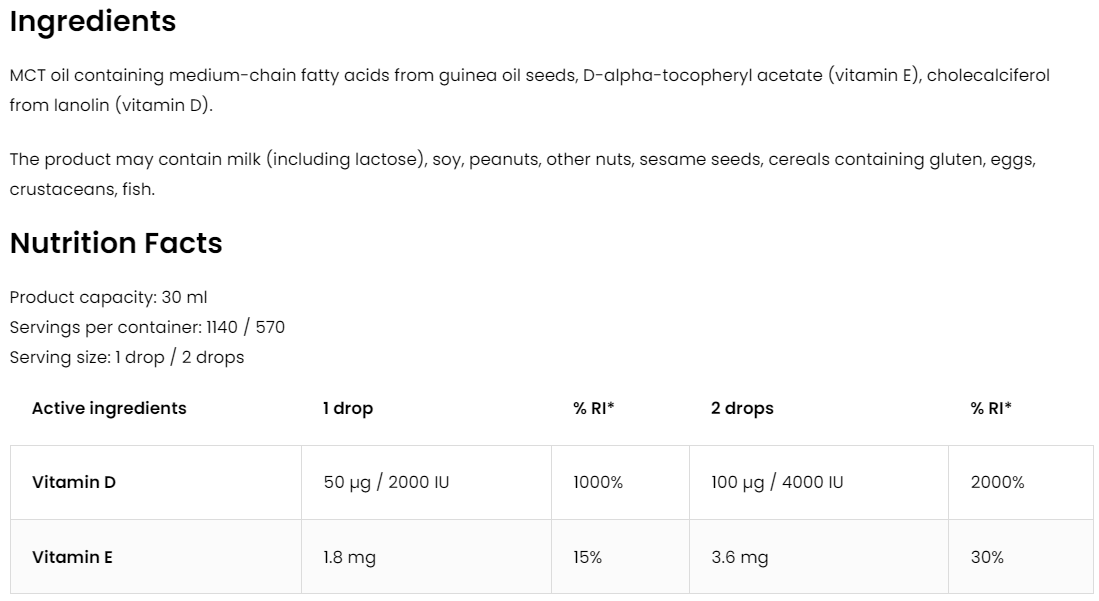
Task: Click the 2 drops column header
Action: click(742, 408)
